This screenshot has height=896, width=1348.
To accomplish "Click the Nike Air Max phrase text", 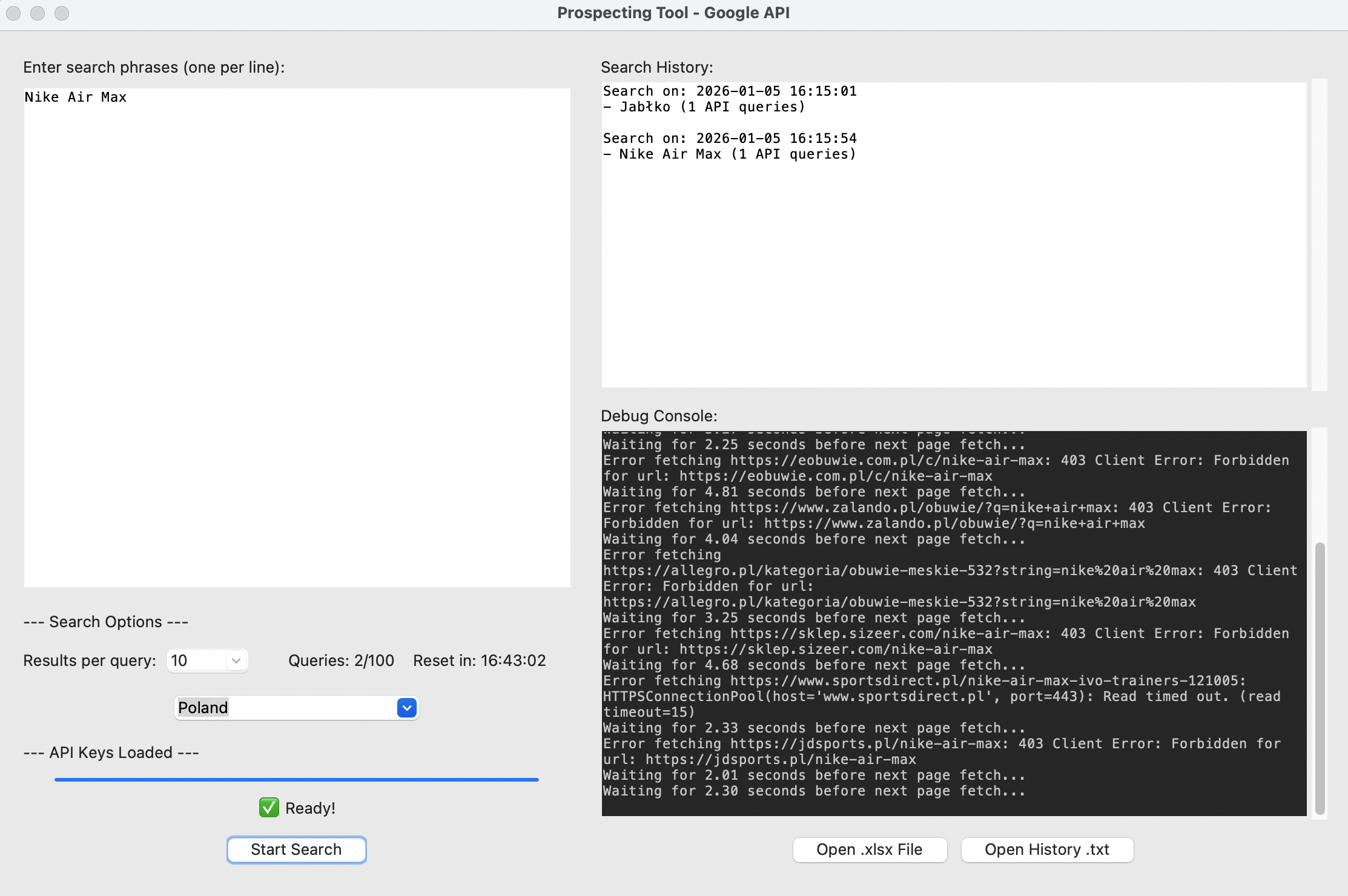I will pos(76,97).
